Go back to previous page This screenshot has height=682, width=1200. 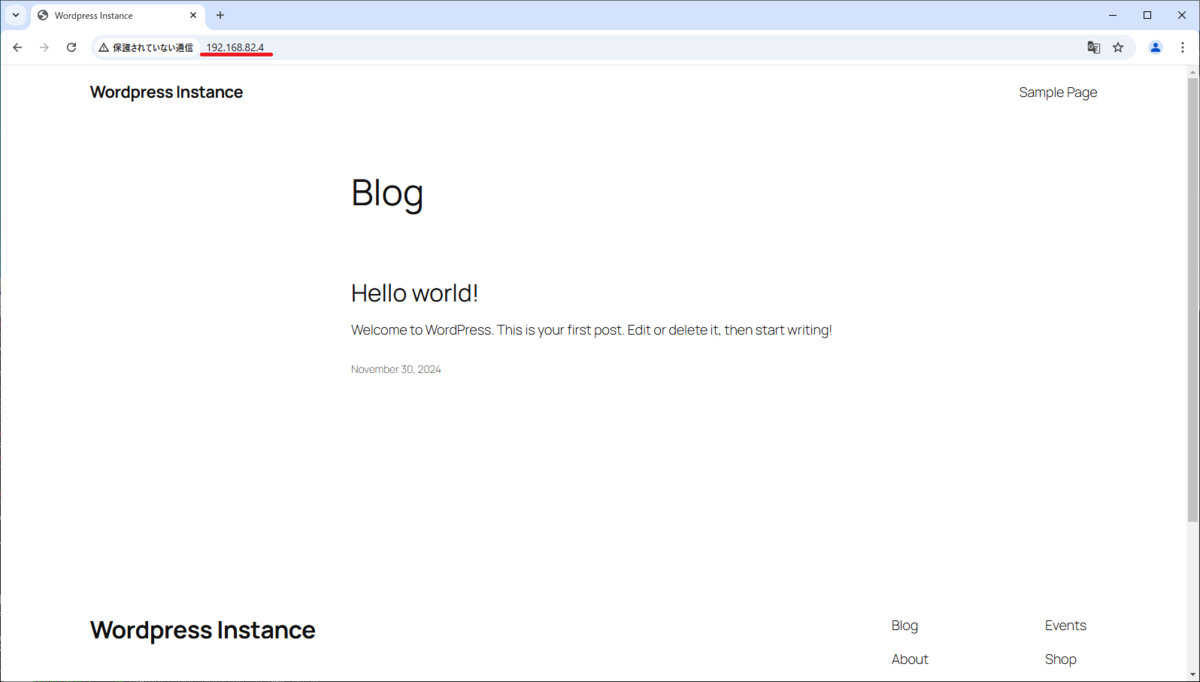click(17, 47)
